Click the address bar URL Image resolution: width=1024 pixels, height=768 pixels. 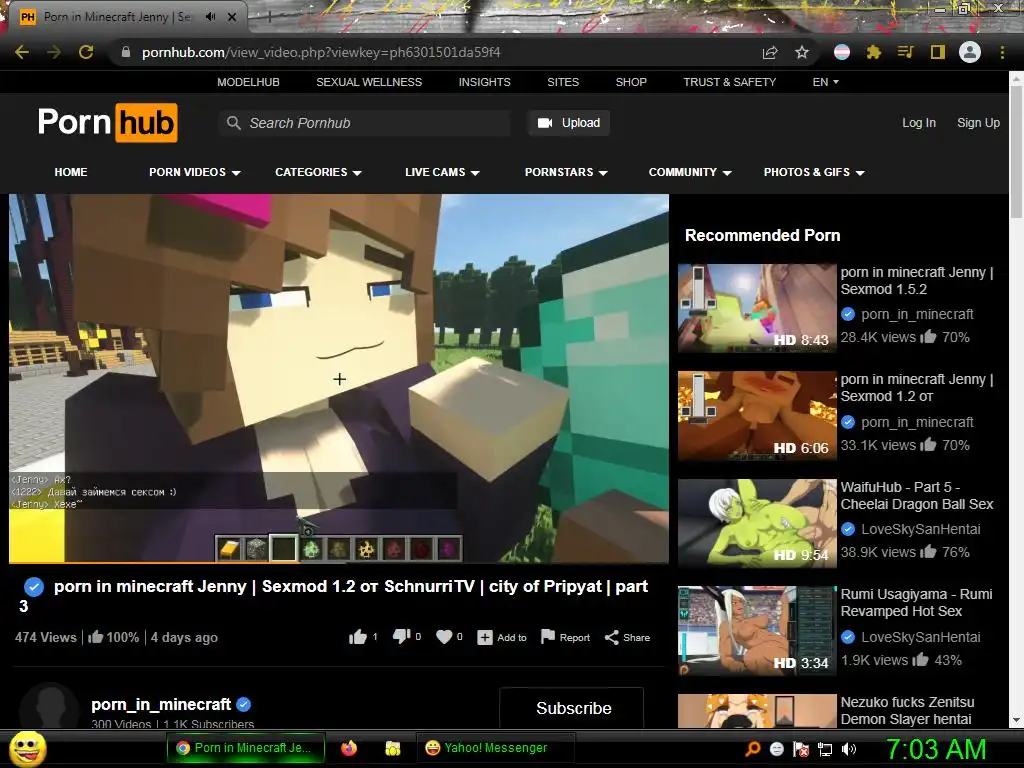tap(321, 52)
